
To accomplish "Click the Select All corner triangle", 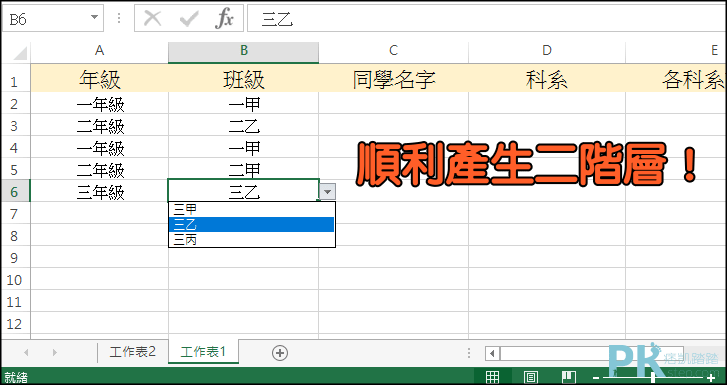I will coord(19,53).
